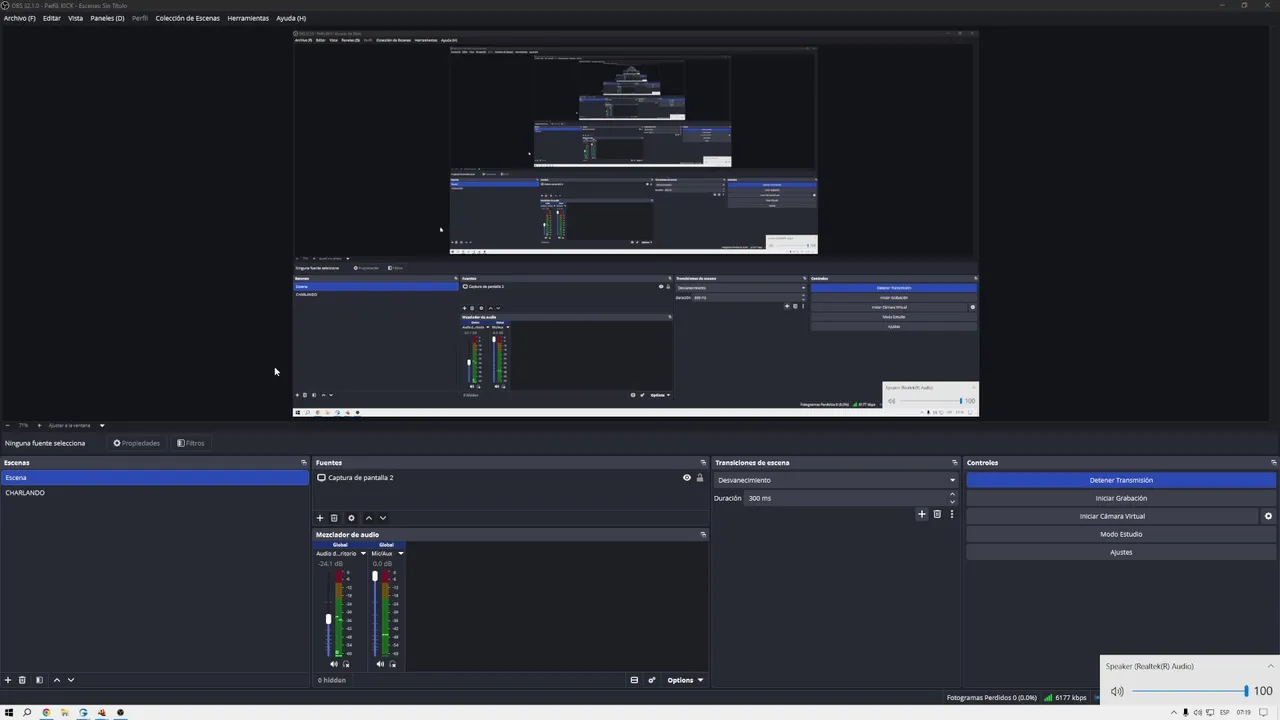The width and height of the screenshot is (1280, 720).
Task: Move source down in Fuentes list
Action: pyautogui.click(x=382, y=518)
